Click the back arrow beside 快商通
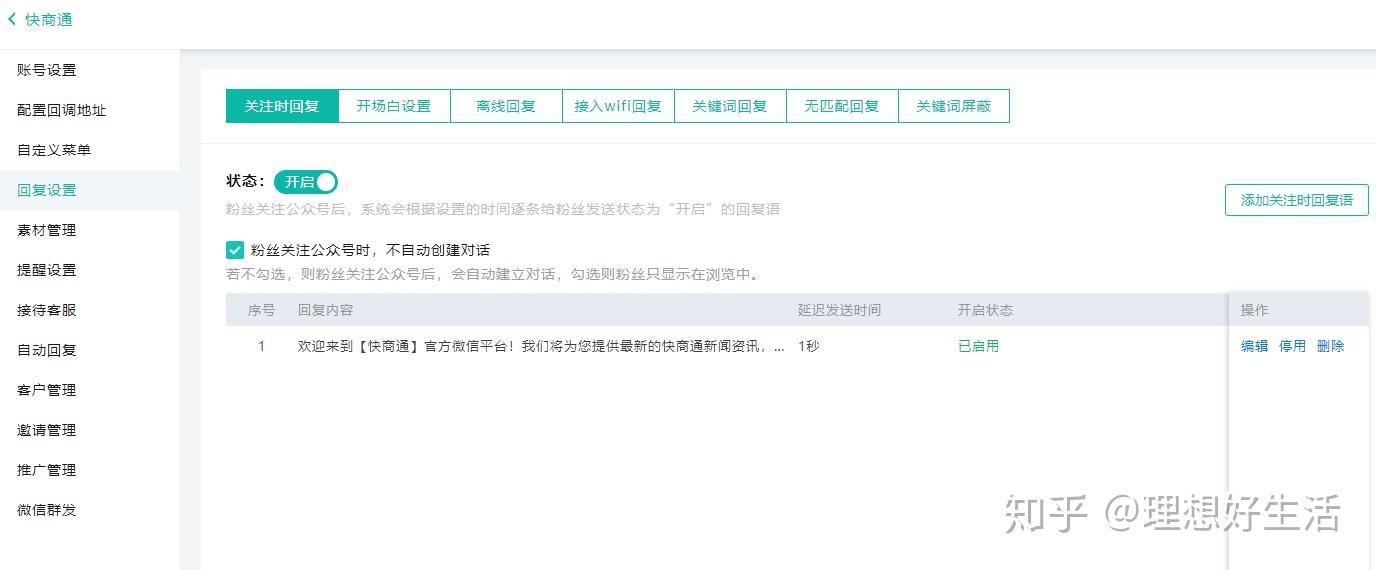This screenshot has width=1376, height=570. click(12, 20)
